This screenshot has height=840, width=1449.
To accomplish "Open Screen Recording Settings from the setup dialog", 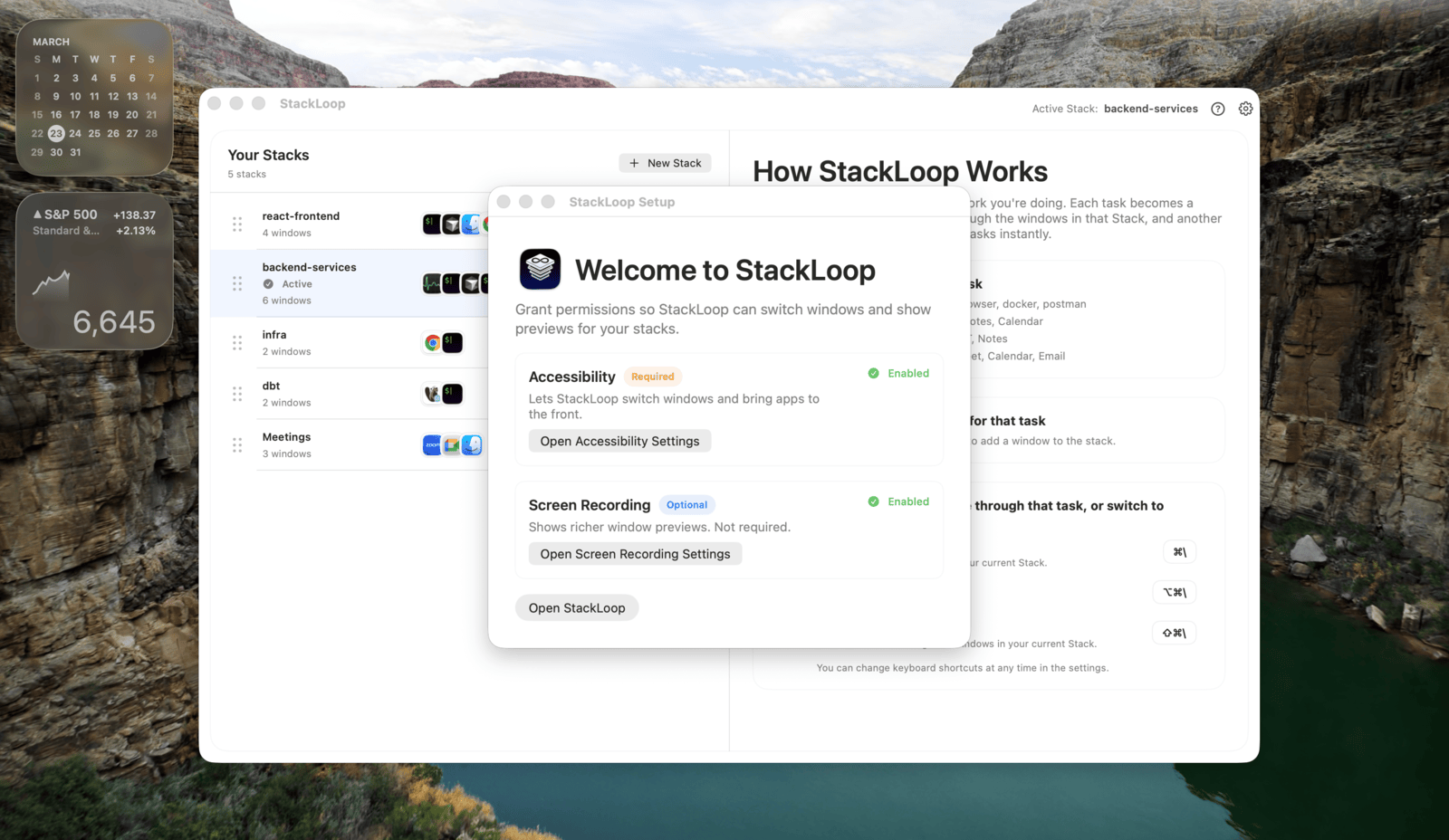I will click(x=634, y=553).
